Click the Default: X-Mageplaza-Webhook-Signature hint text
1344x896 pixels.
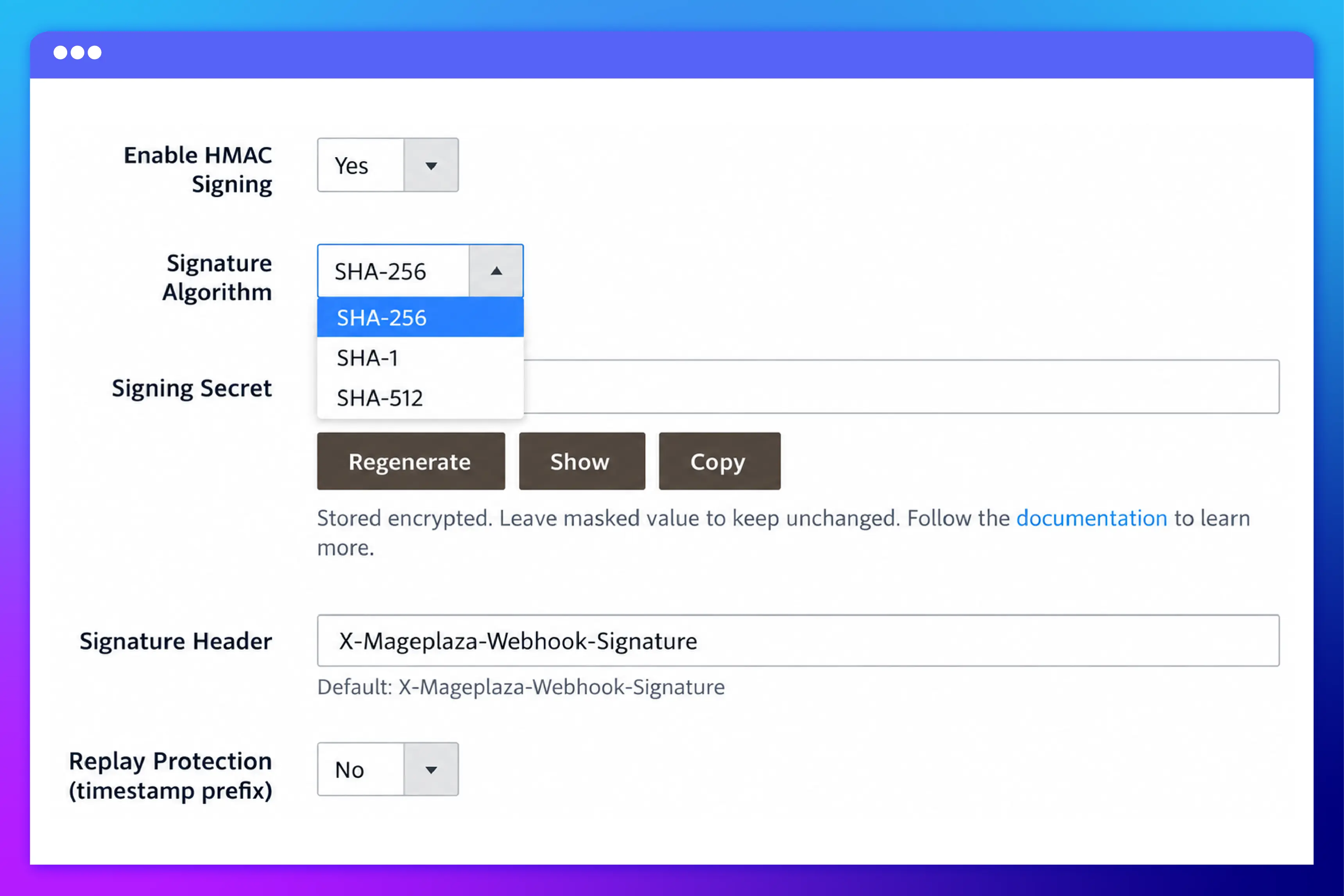521,687
